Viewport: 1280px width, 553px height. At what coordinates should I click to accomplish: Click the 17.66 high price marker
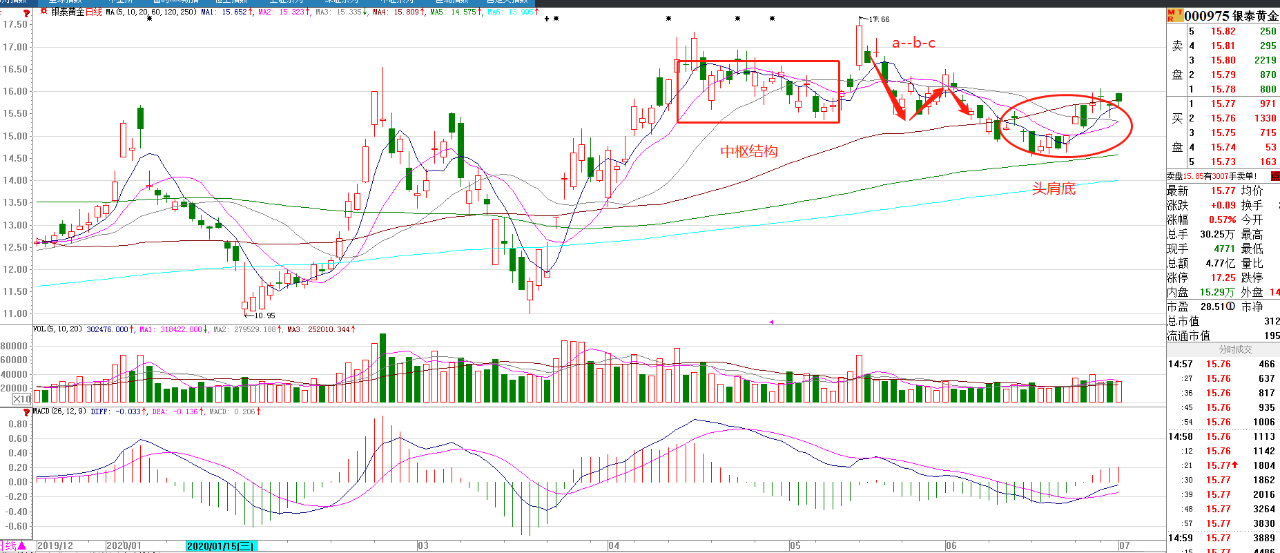877,18
